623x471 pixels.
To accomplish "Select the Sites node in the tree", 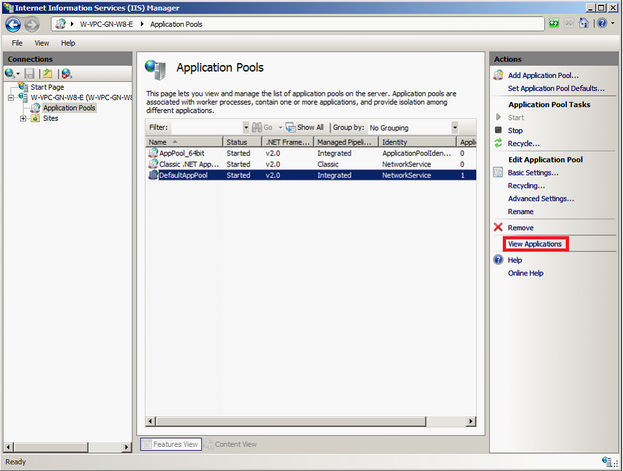I will pyautogui.click(x=50, y=118).
